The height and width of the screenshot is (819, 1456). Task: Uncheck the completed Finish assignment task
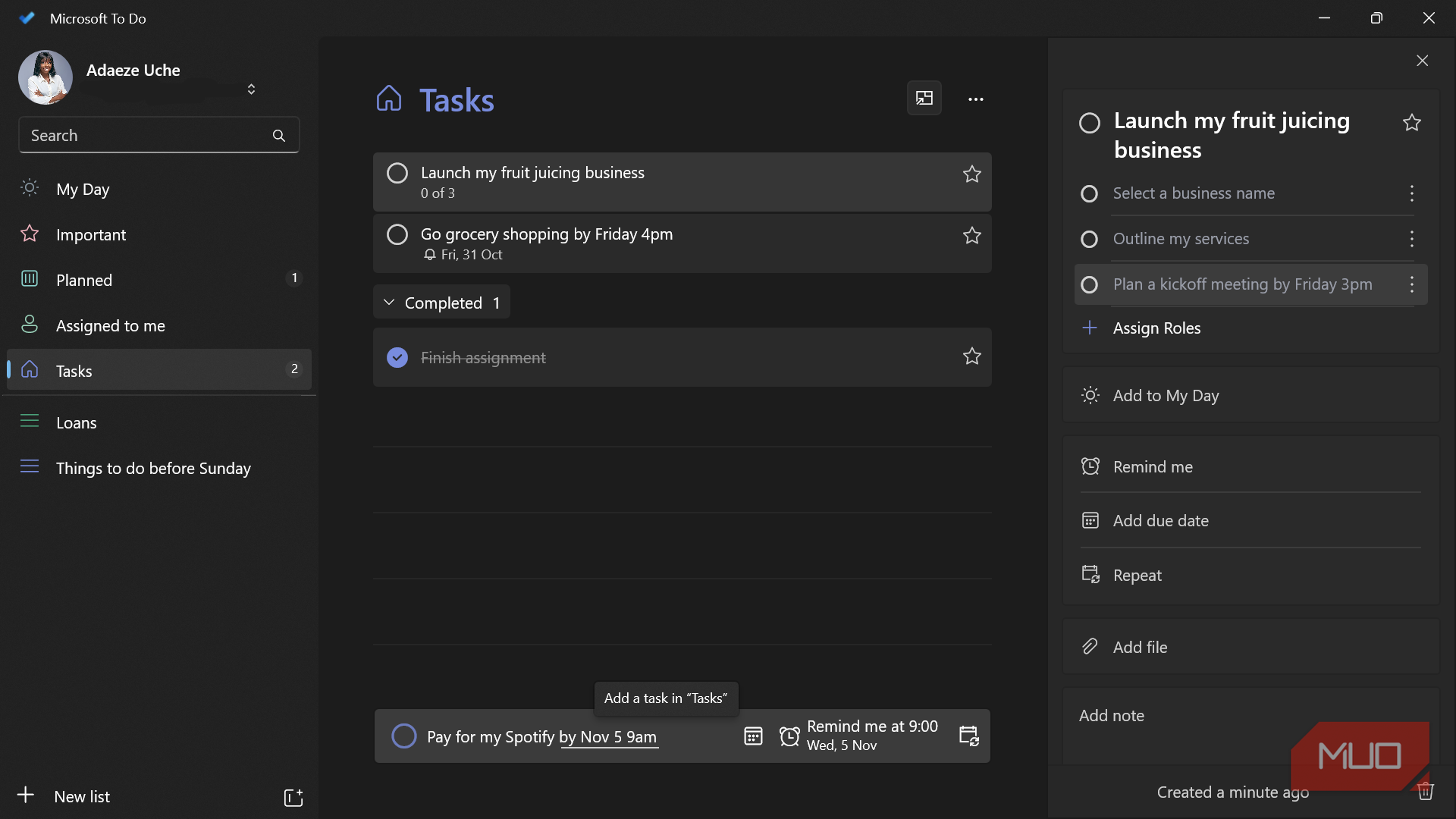pos(397,358)
